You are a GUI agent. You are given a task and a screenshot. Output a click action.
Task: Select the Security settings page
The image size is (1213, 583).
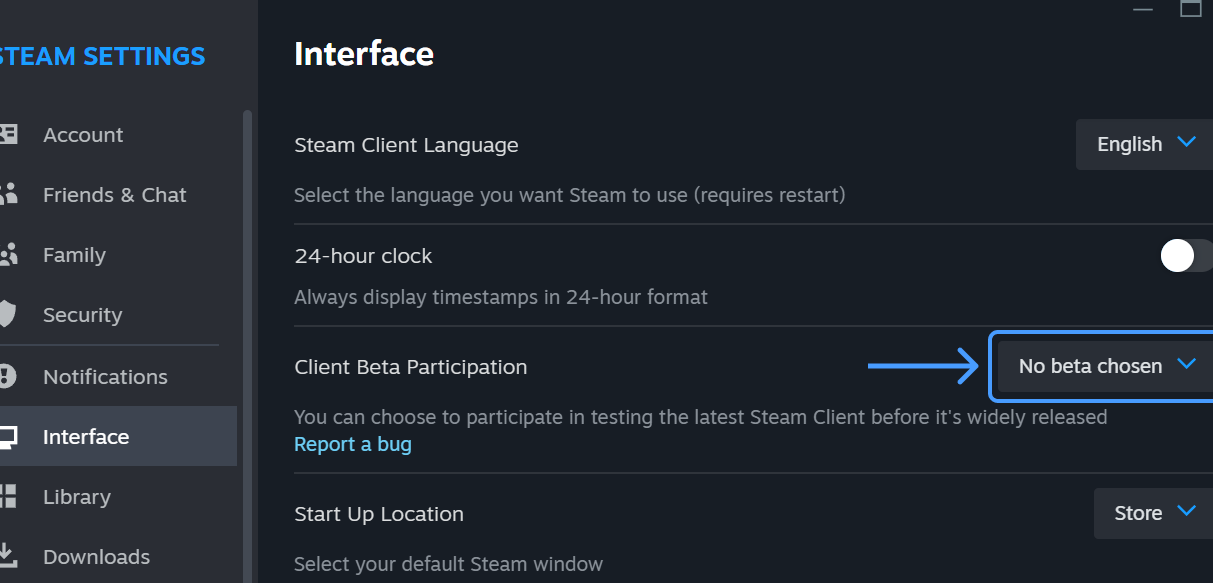point(82,315)
